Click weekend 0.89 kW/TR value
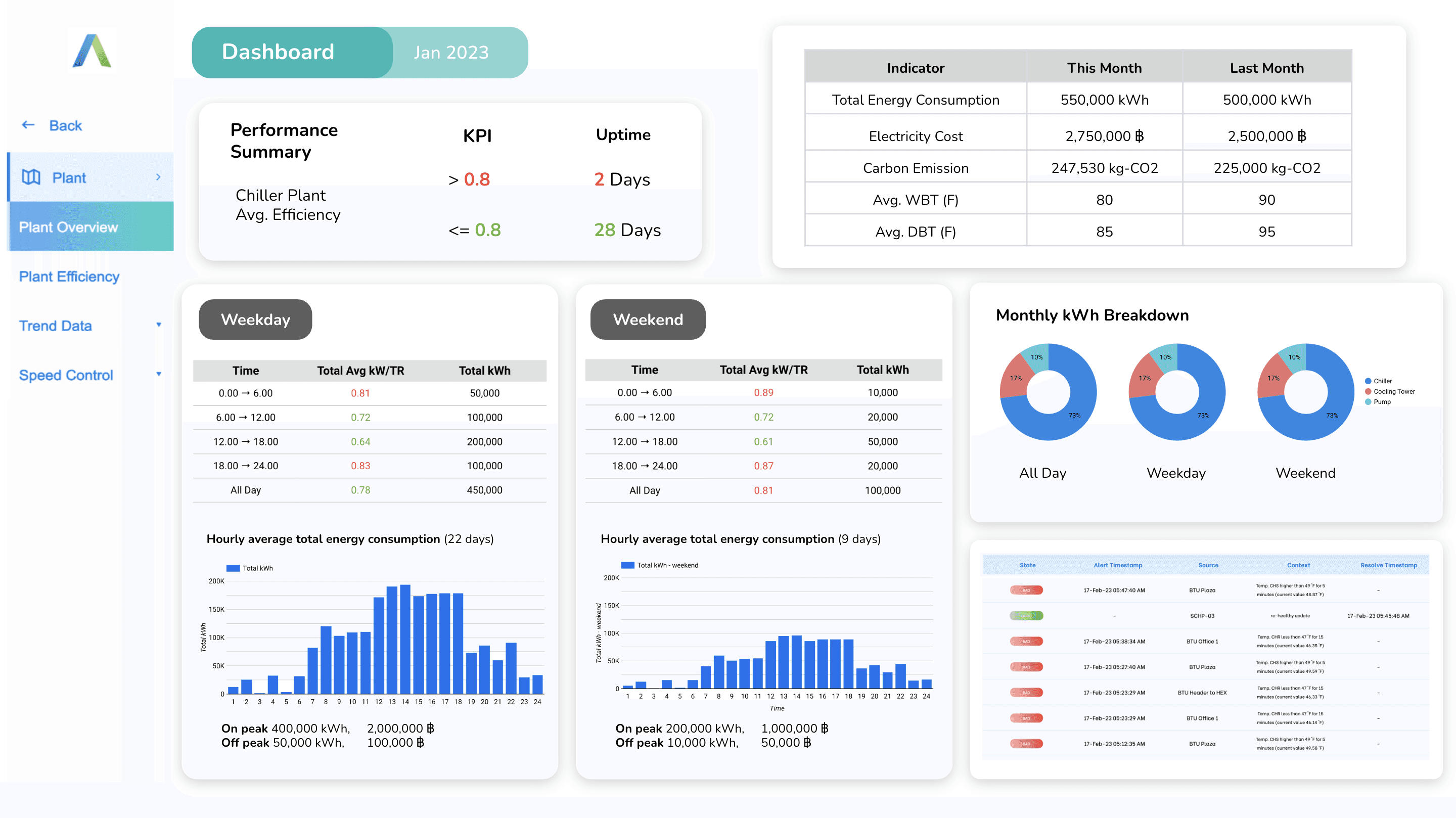This screenshot has height=818, width=1456. (x=763, y=393)
